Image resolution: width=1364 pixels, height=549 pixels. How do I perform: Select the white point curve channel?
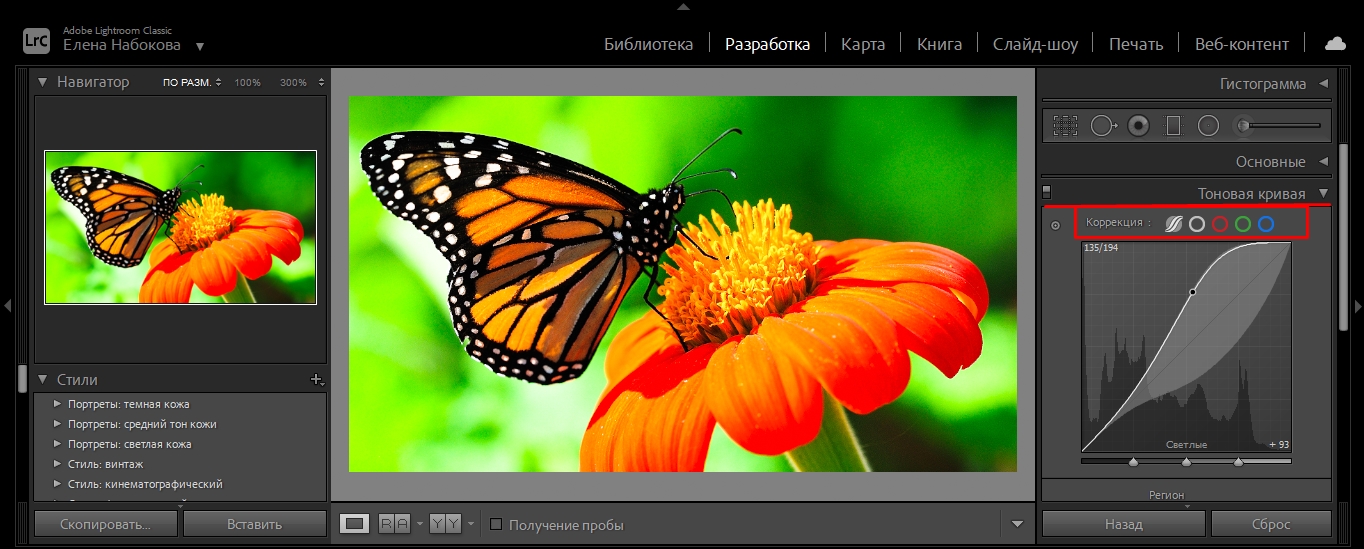click(1197, 224)
